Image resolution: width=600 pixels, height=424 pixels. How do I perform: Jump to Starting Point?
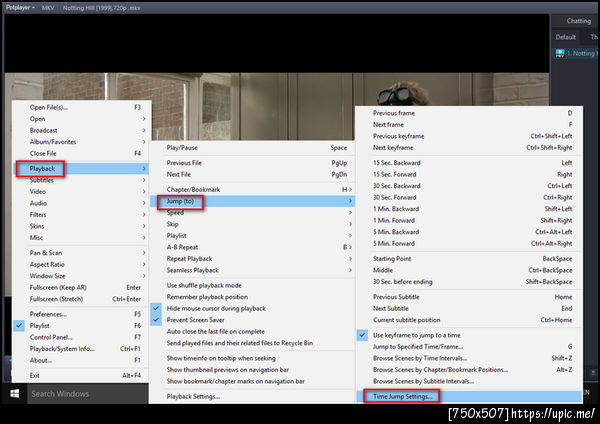[469, 259]
